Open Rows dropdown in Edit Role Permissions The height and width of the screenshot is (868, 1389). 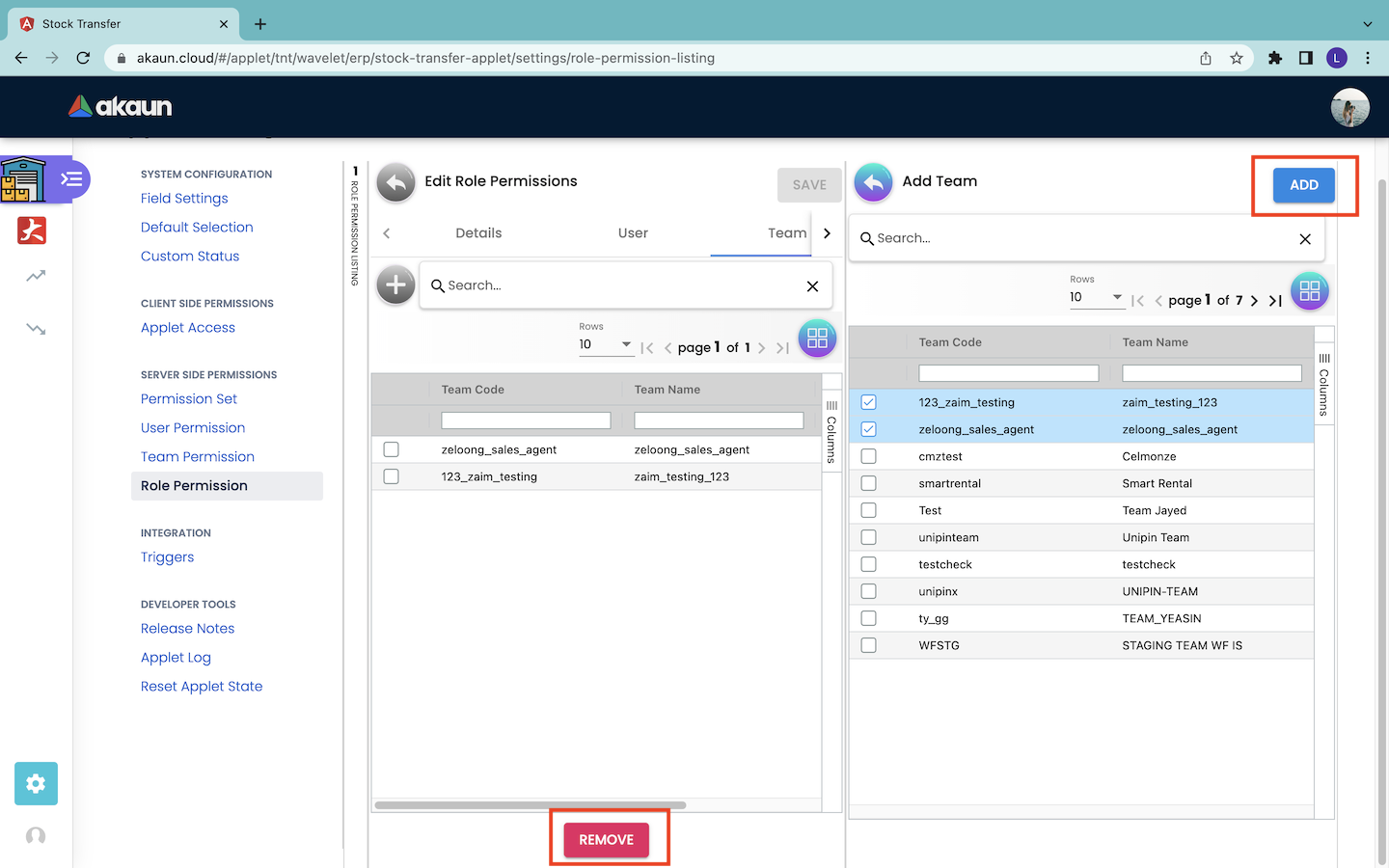pyautogui.click(x=605, y=344)
